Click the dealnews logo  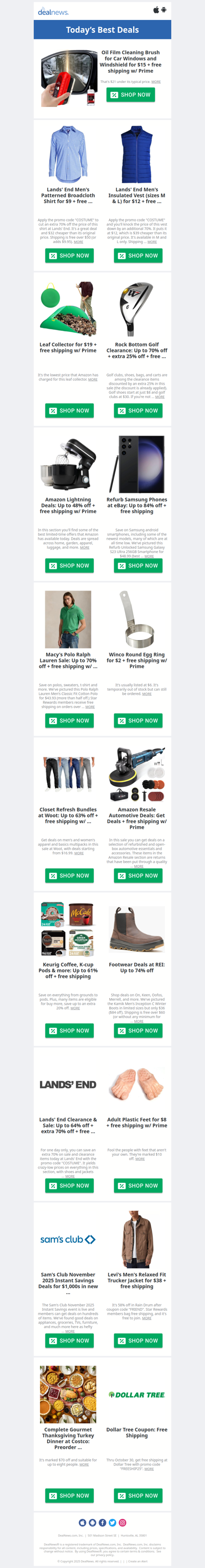click(53, 12)
